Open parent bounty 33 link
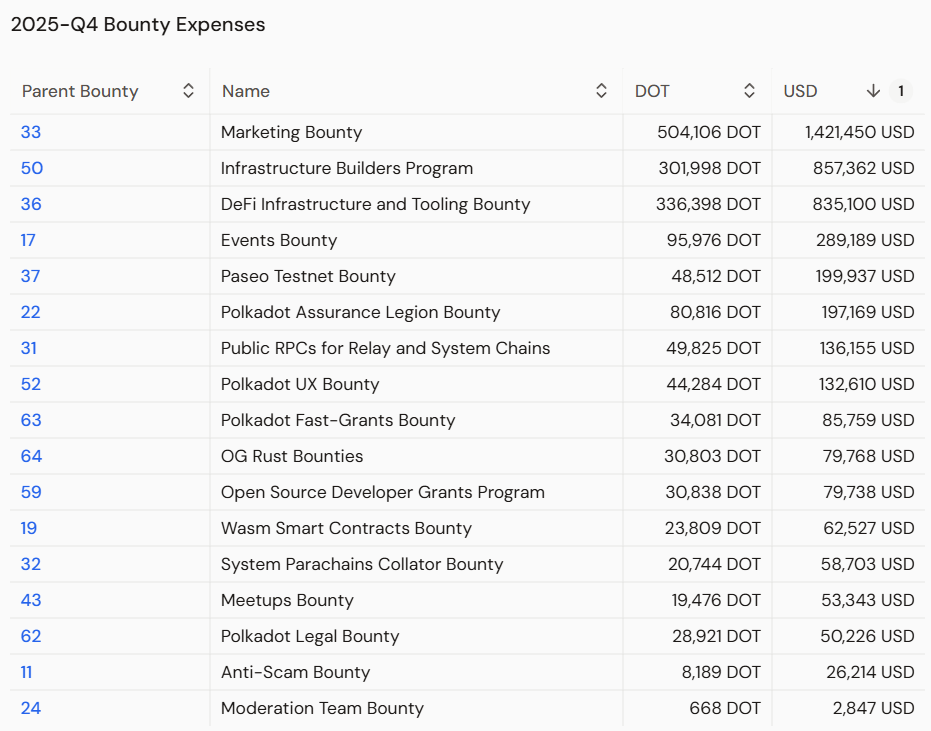The height and width of the screenshot is (731, 931). [31, 132]
